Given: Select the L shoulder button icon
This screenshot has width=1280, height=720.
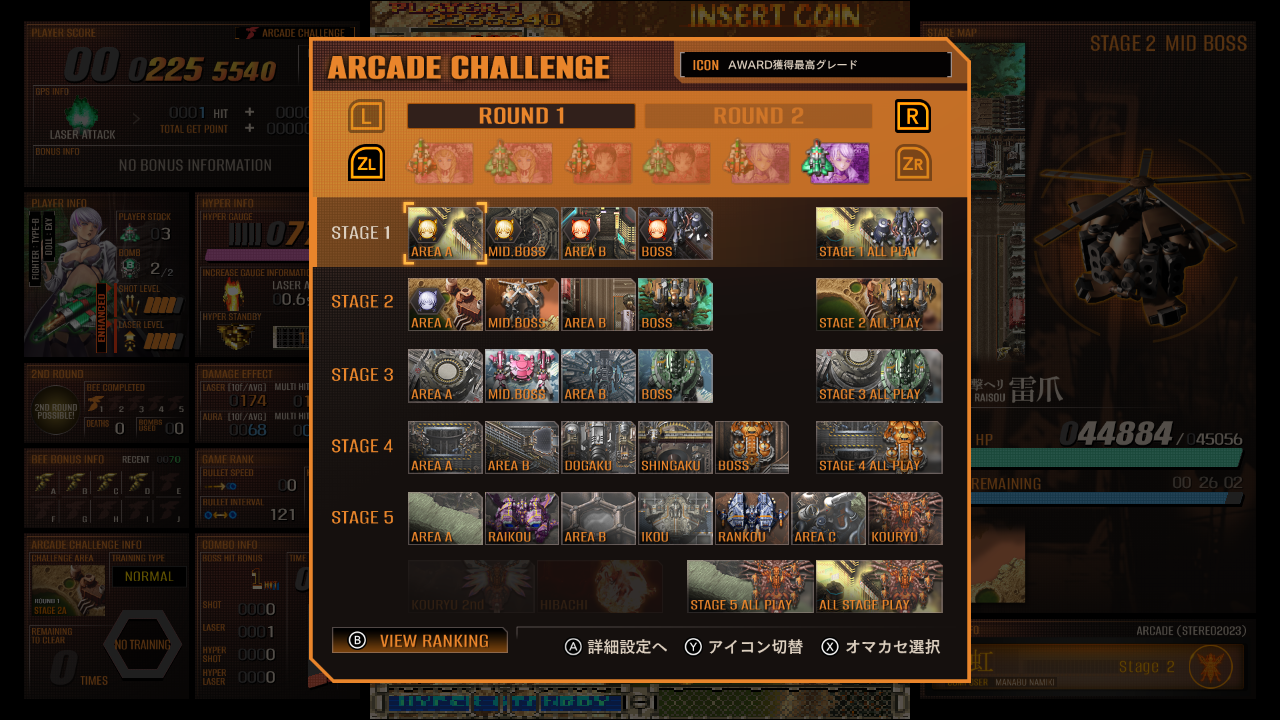Looking at the screenshot, I should click(366, 116).
